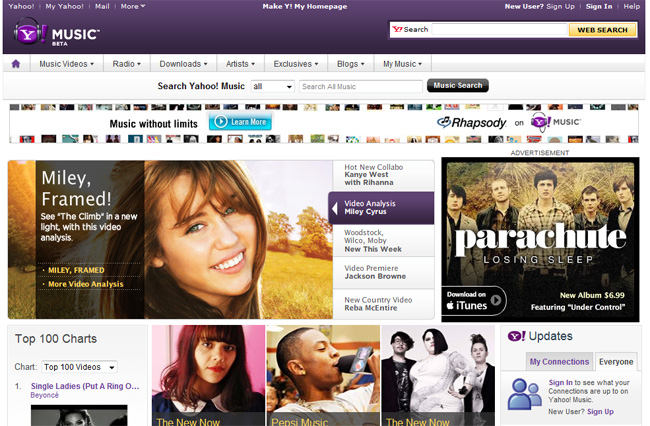This screenshot has height=426, width=650.
Task: Open the Music Videos menu
Action: (x=66, y=64)
